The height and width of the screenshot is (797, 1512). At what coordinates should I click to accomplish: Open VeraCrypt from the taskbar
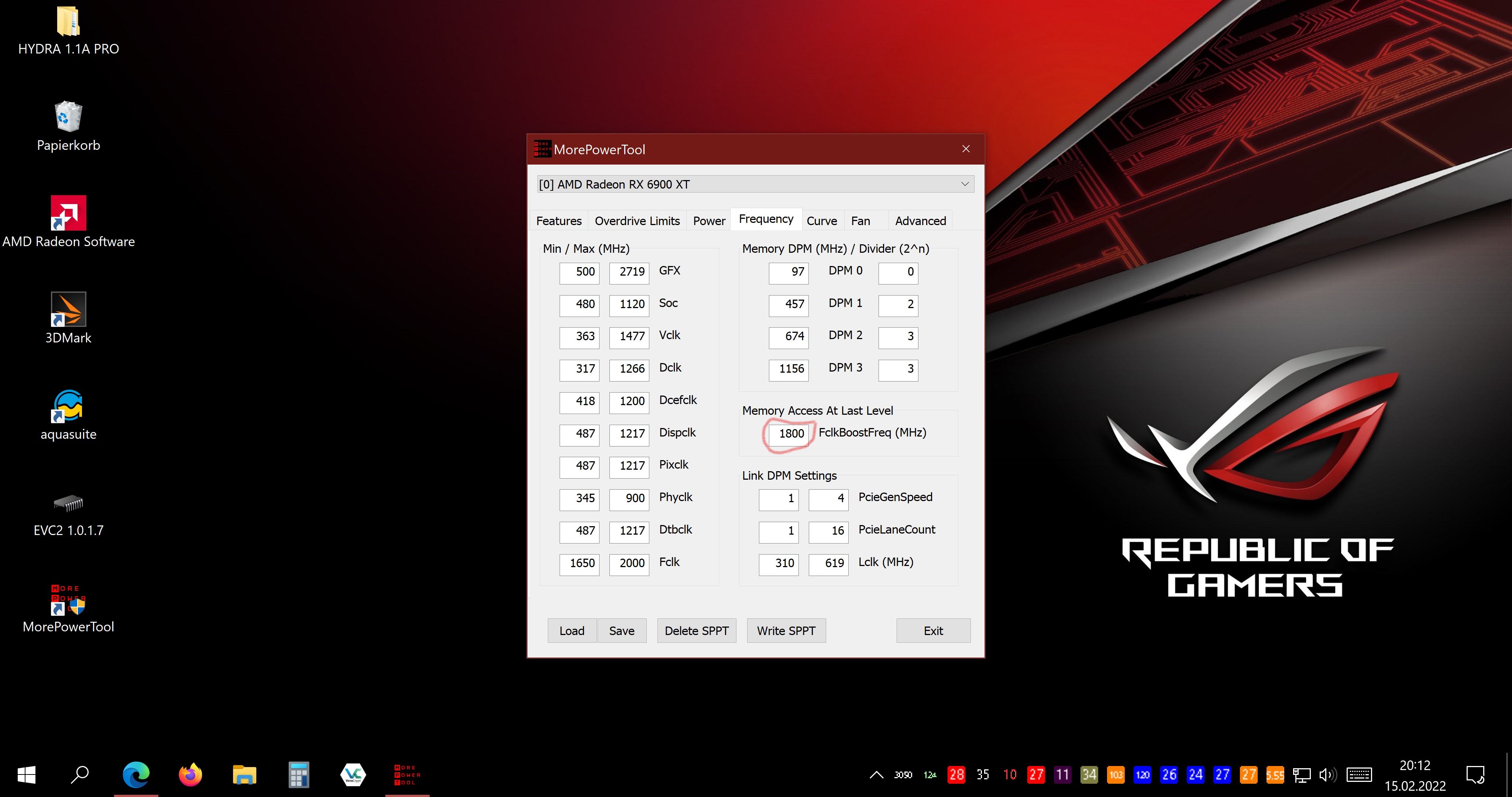353,775
